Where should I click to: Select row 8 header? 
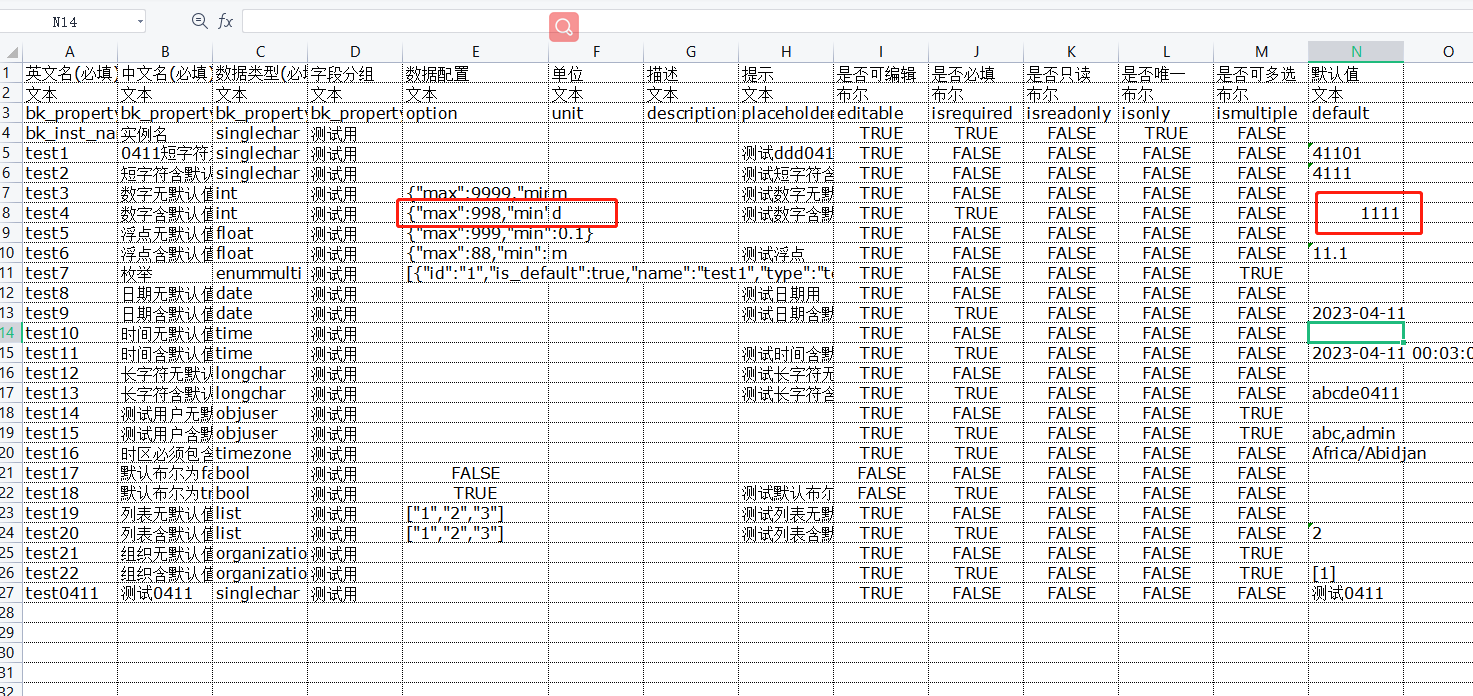tap(11, 213)
